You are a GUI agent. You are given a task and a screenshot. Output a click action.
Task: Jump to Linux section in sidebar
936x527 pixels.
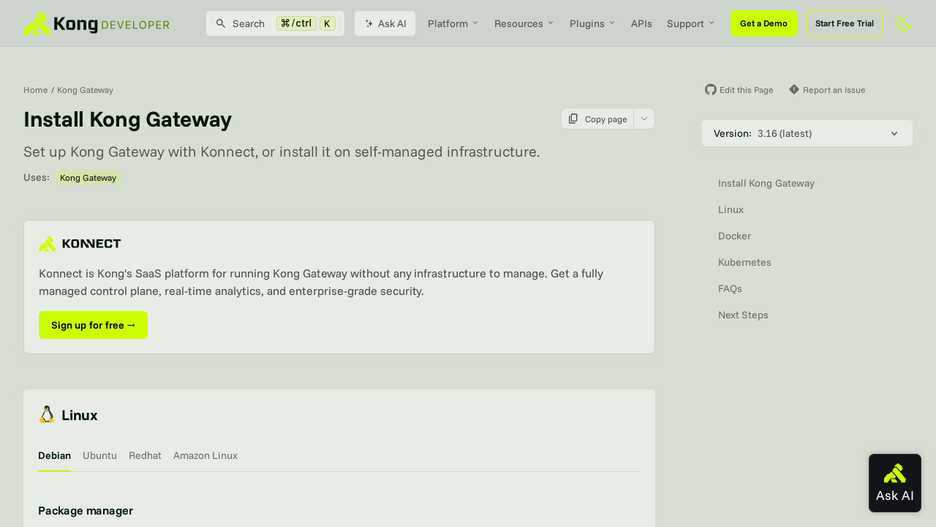click(731, 209)
